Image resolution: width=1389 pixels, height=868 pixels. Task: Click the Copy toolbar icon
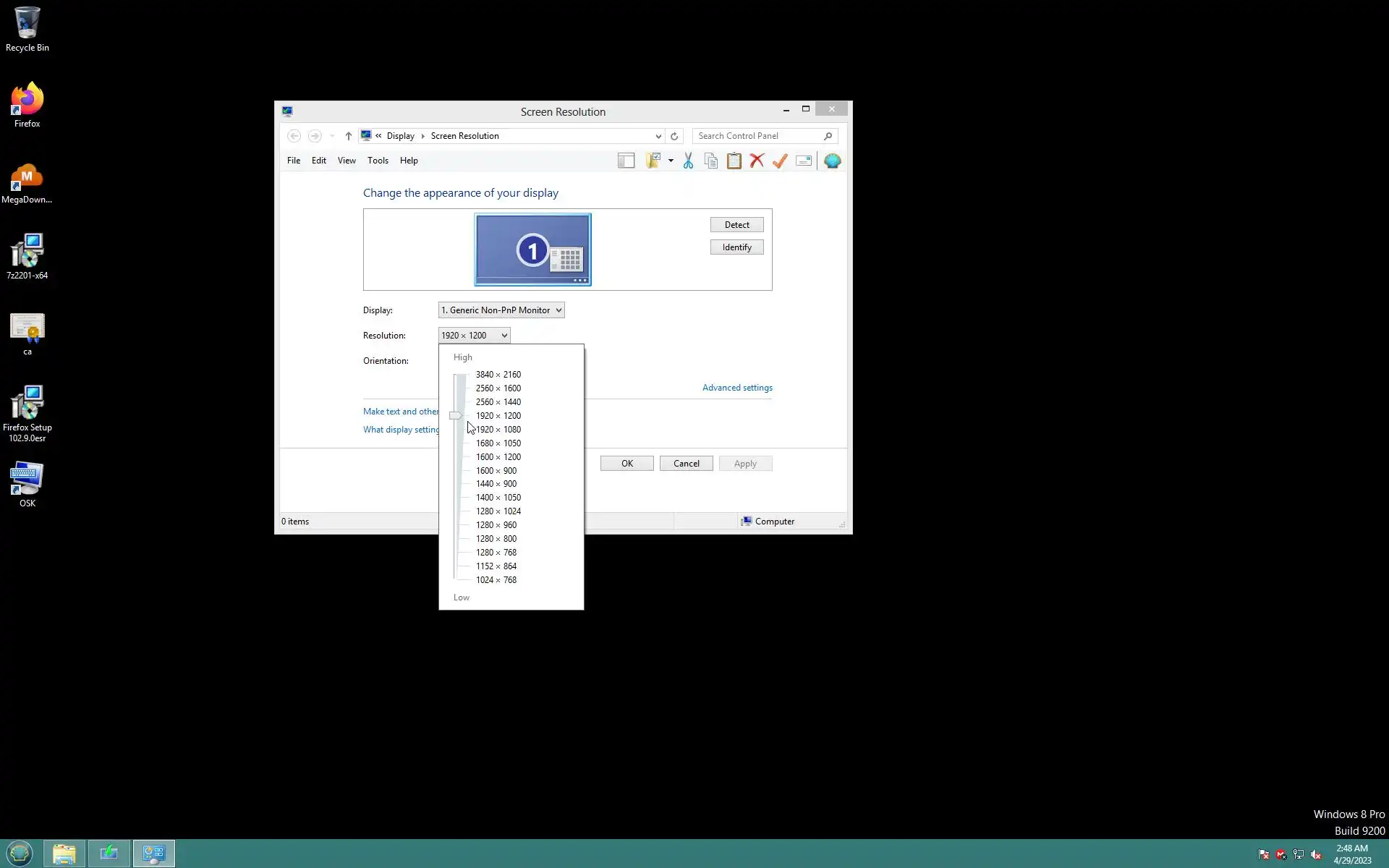(711, 161)
